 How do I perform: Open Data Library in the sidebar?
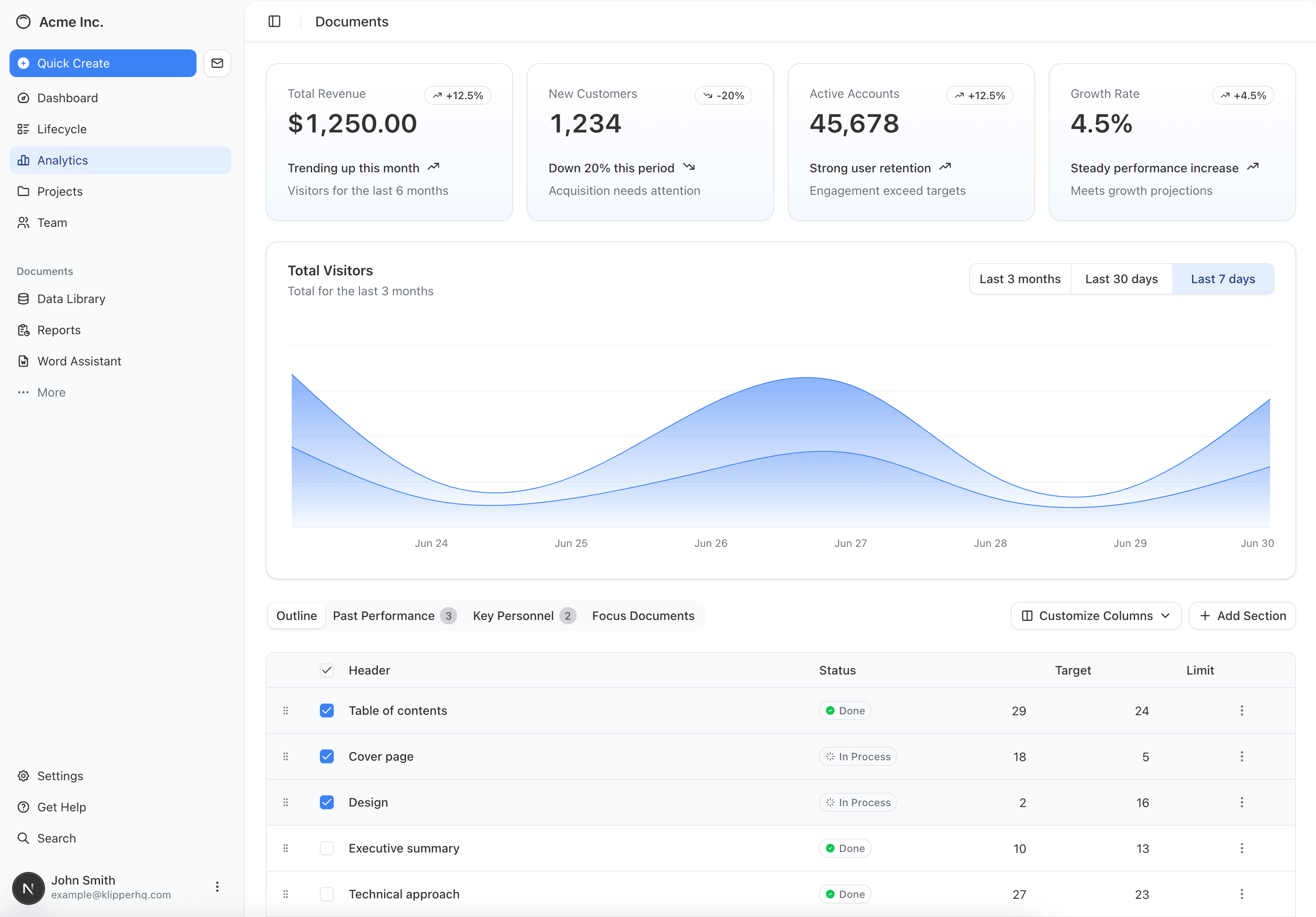(x=71, y=299)
